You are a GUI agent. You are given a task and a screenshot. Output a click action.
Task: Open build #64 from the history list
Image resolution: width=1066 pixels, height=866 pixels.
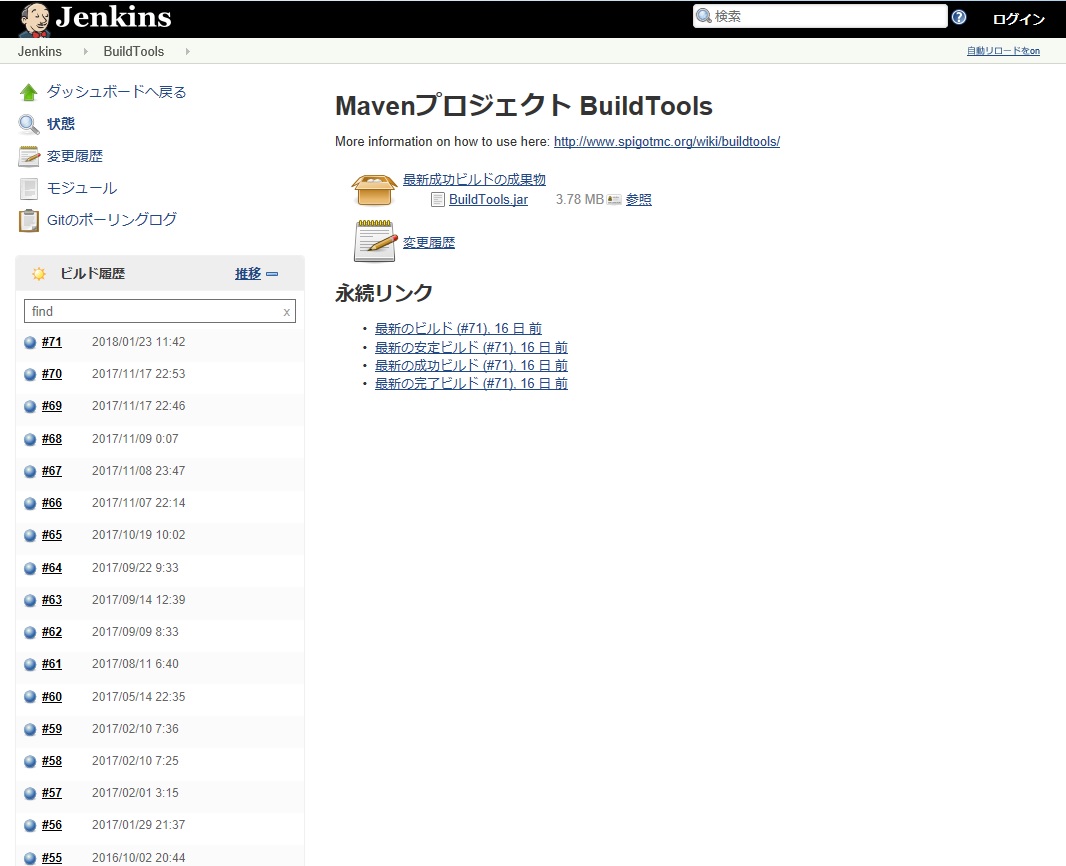pos(52,568)
